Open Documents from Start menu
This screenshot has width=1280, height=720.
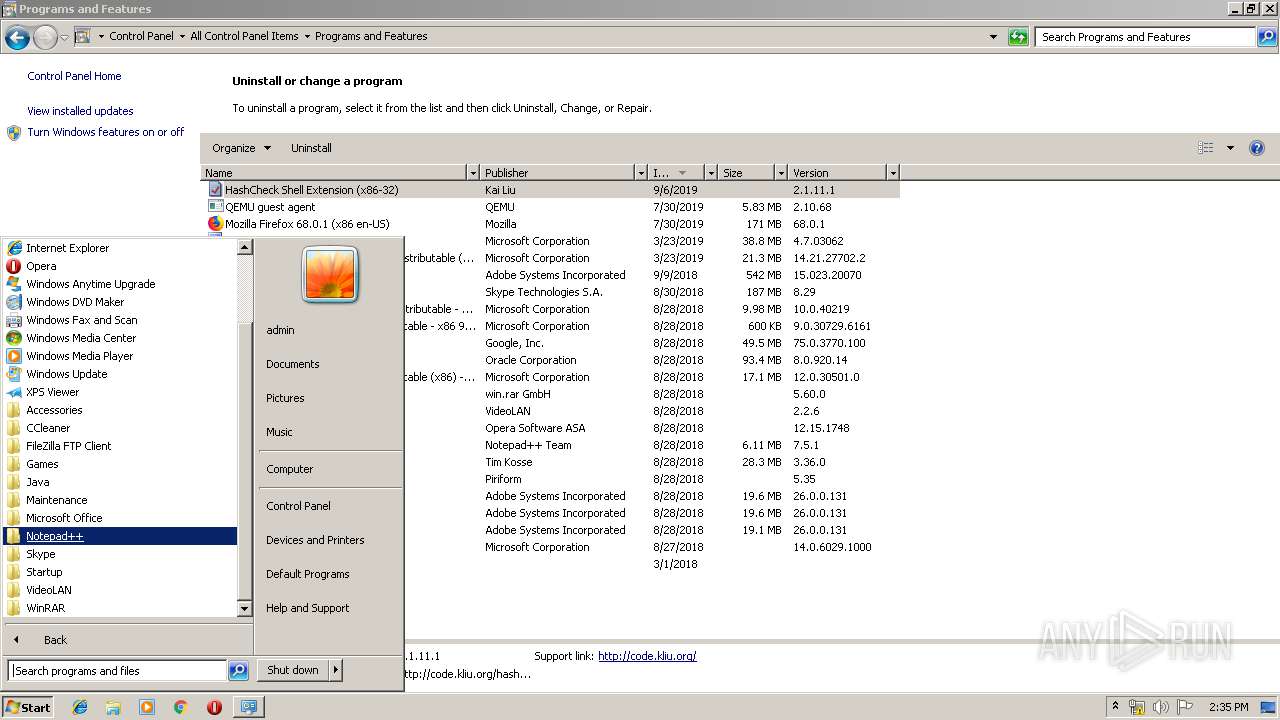pyautogui.click(x=292, y=364)
